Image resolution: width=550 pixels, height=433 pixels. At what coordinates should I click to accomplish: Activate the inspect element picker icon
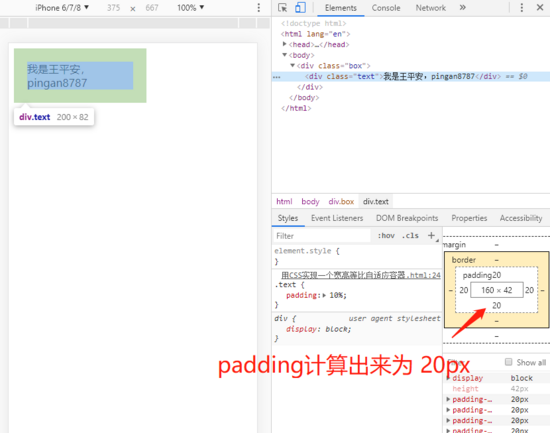pyautogui.click(x=282, y=8)
